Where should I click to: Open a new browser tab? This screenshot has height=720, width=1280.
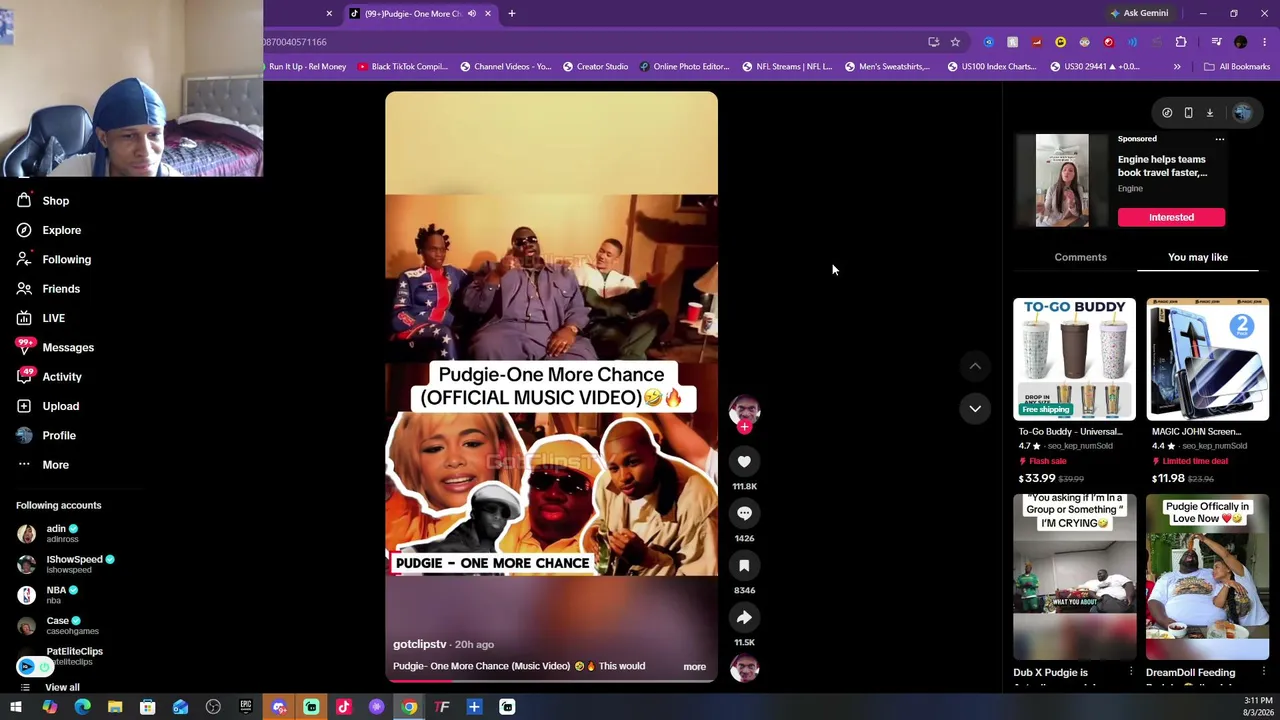pyautogui.click(x=511, y=14)
